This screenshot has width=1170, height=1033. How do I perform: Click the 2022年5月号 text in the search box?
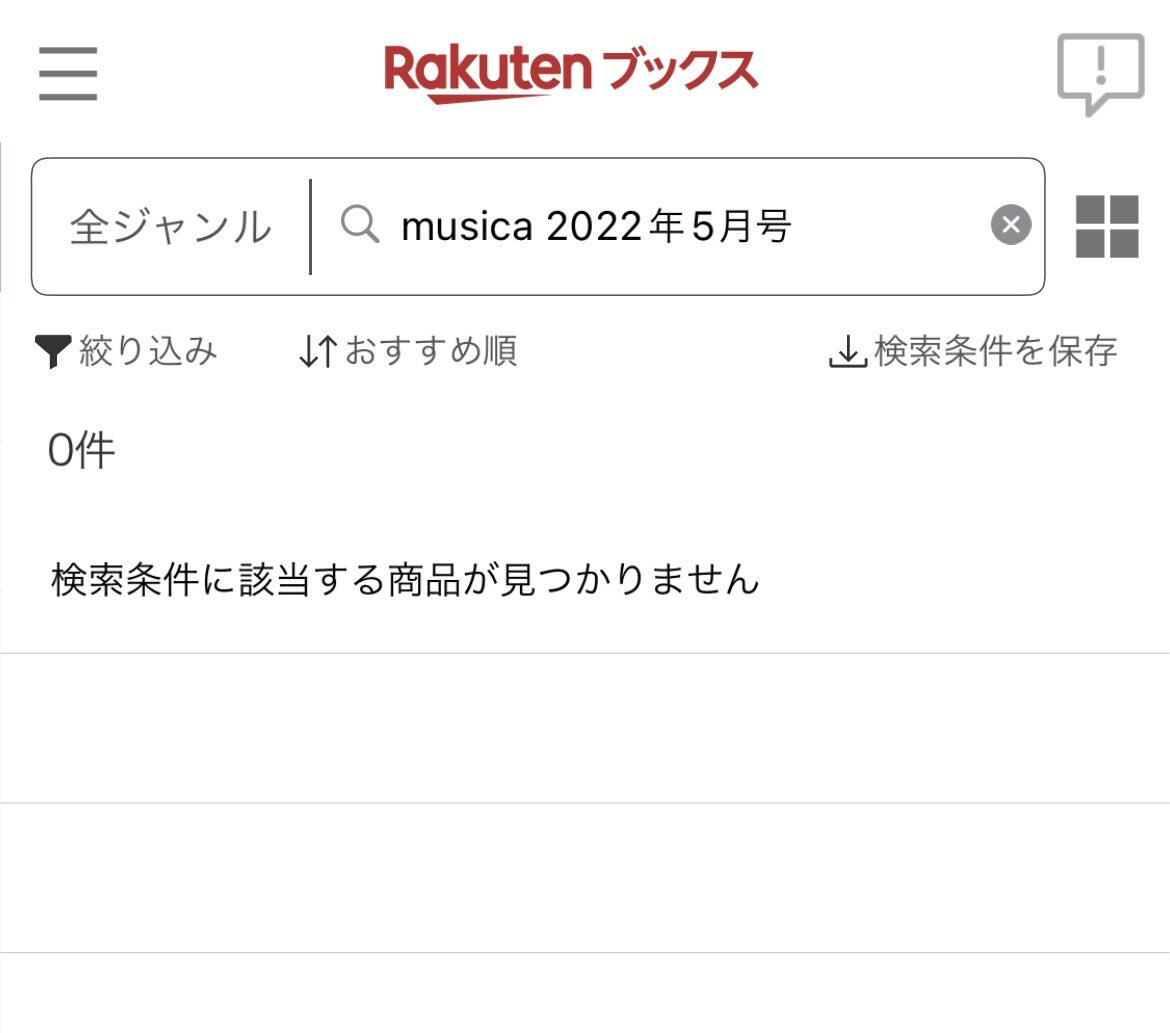[669, 226]
